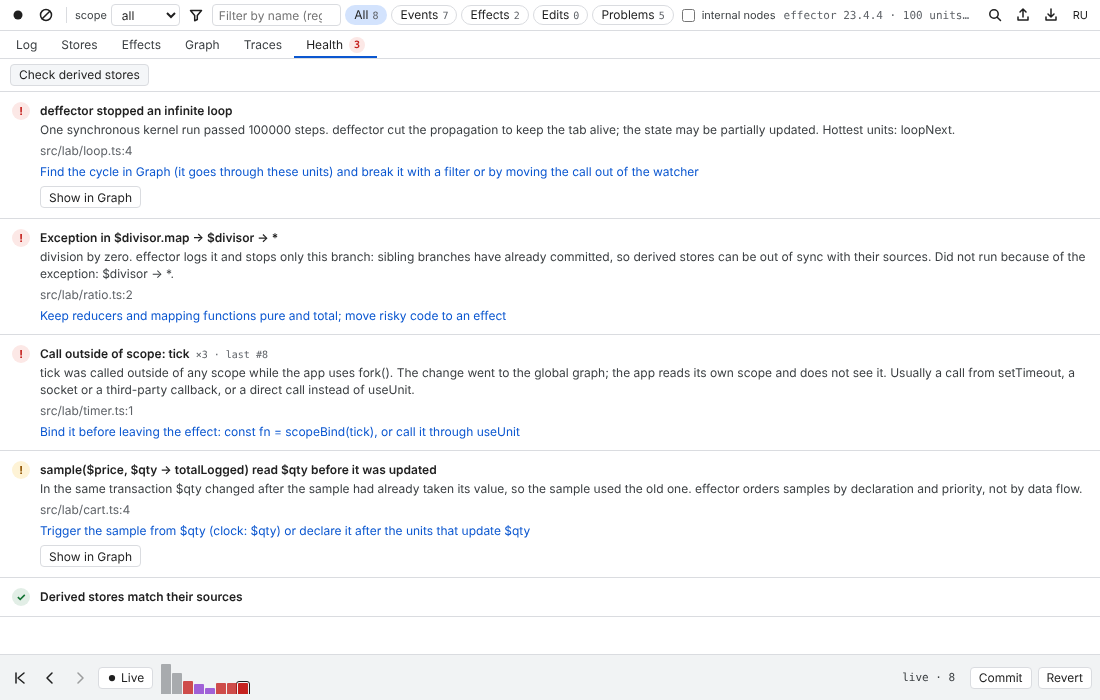Open the scope dropdown
This screenshot has width=1100, height=700.
click(x=146, y=15)
